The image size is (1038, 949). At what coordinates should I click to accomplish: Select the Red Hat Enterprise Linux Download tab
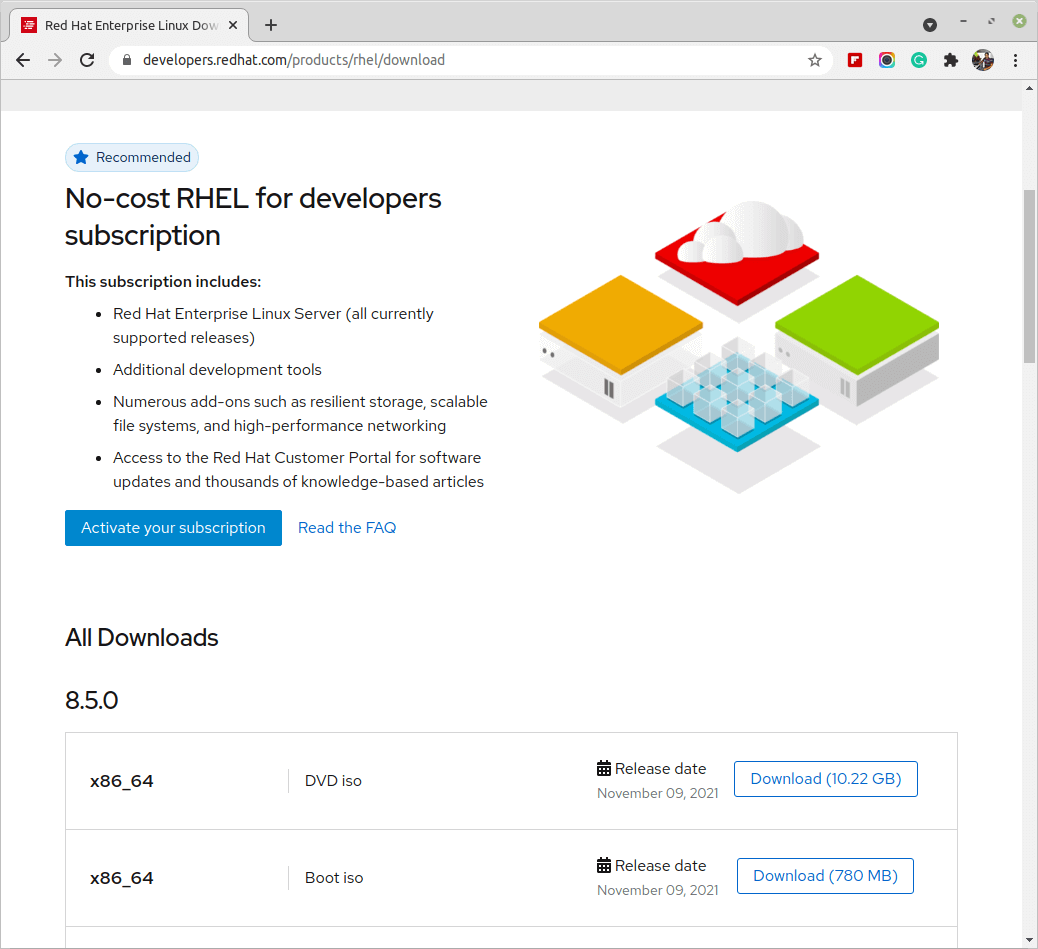click(x=129, y=25)
